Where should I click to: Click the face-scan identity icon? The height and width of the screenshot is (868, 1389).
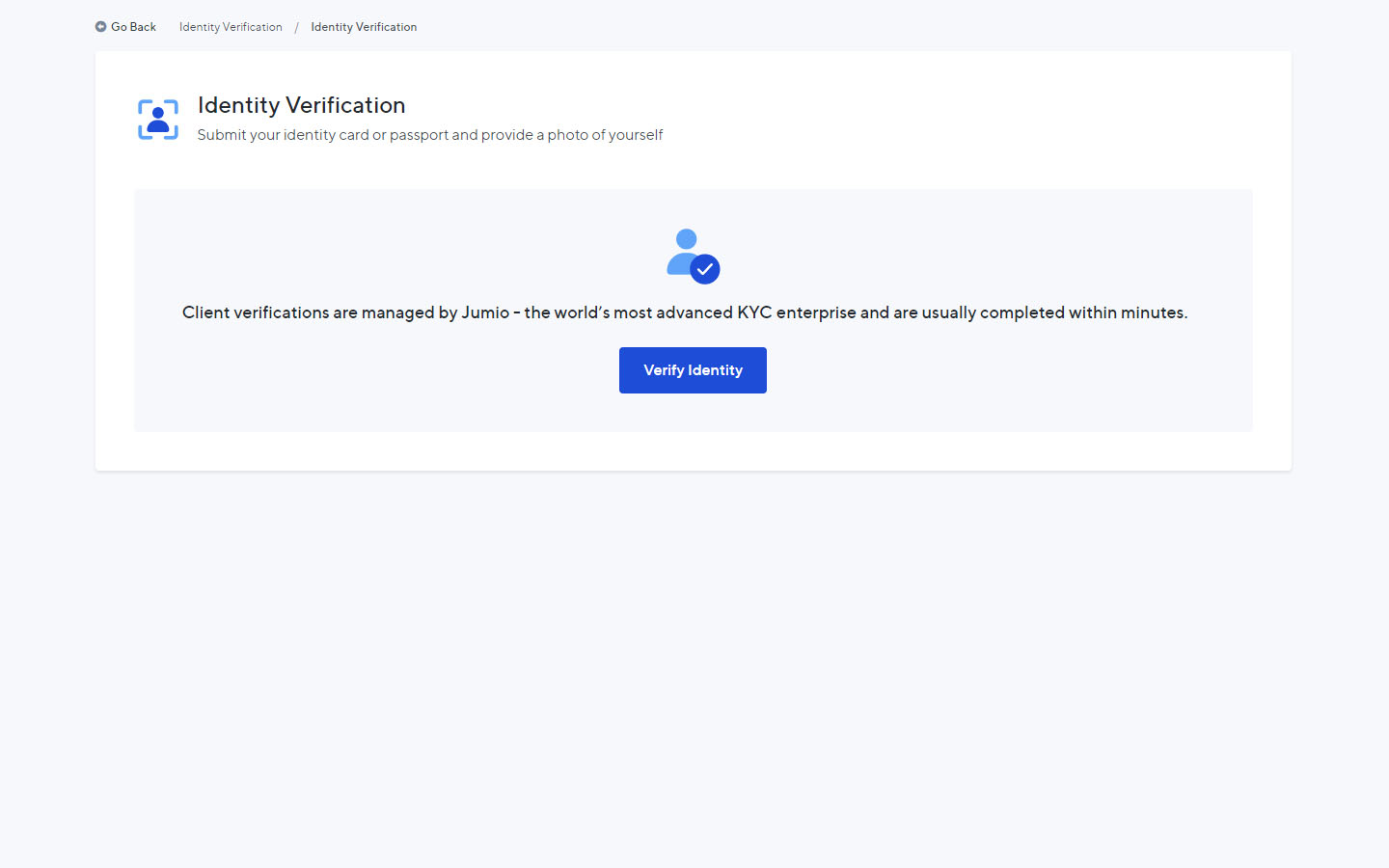pyautogui.click(x=158, y=120)
